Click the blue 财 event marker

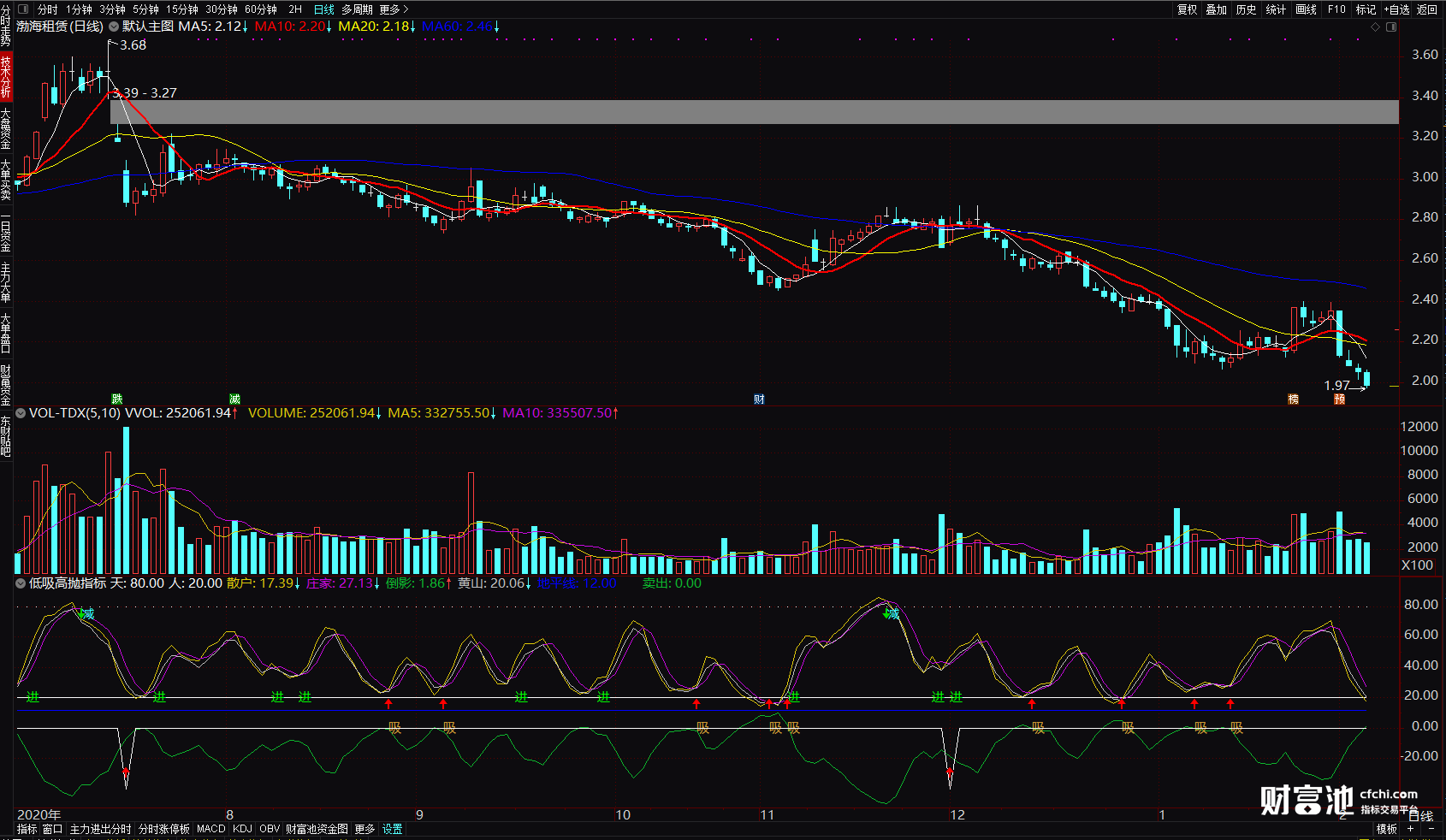click(759, 399)
